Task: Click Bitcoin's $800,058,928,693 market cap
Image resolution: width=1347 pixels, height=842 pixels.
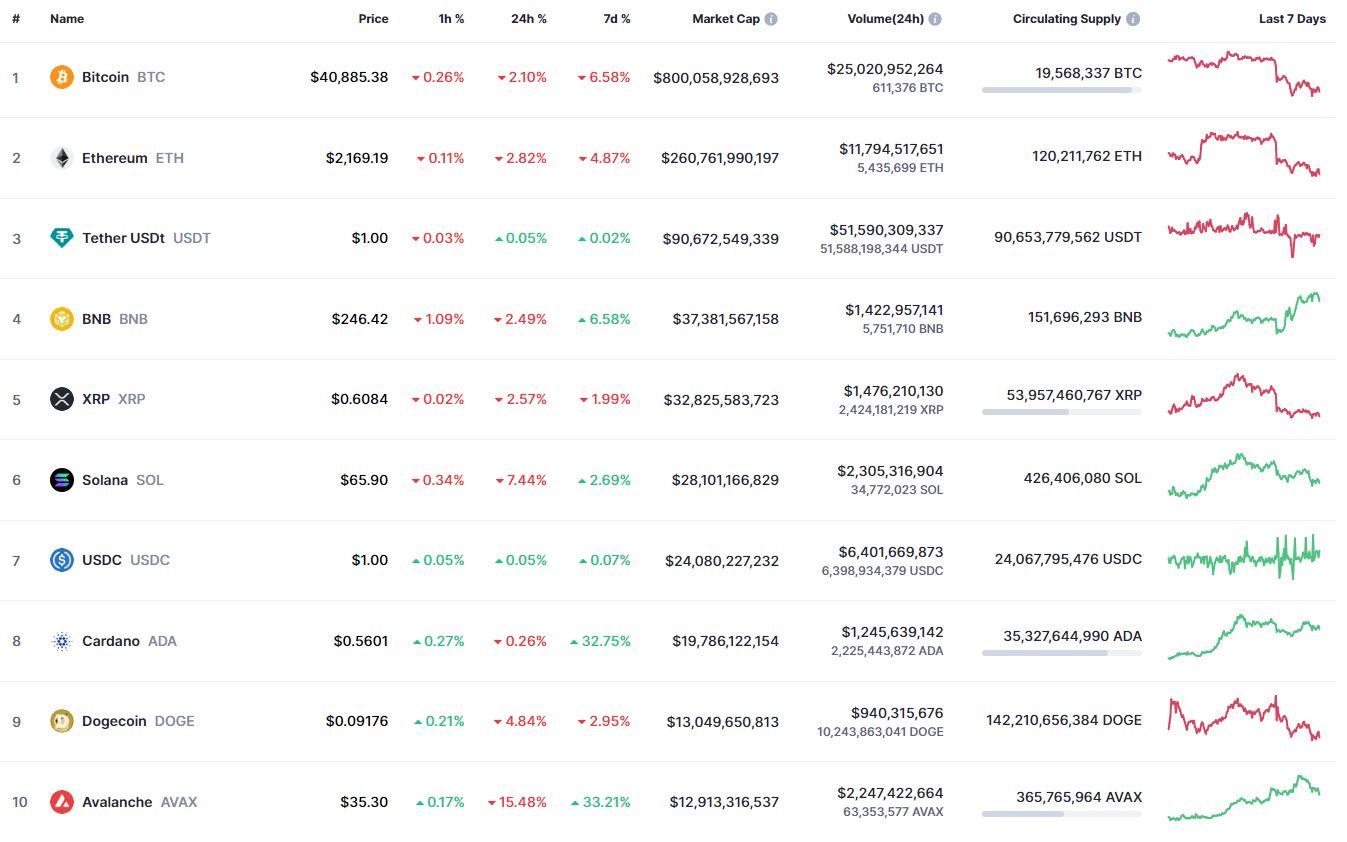Action: click(716, 78)
